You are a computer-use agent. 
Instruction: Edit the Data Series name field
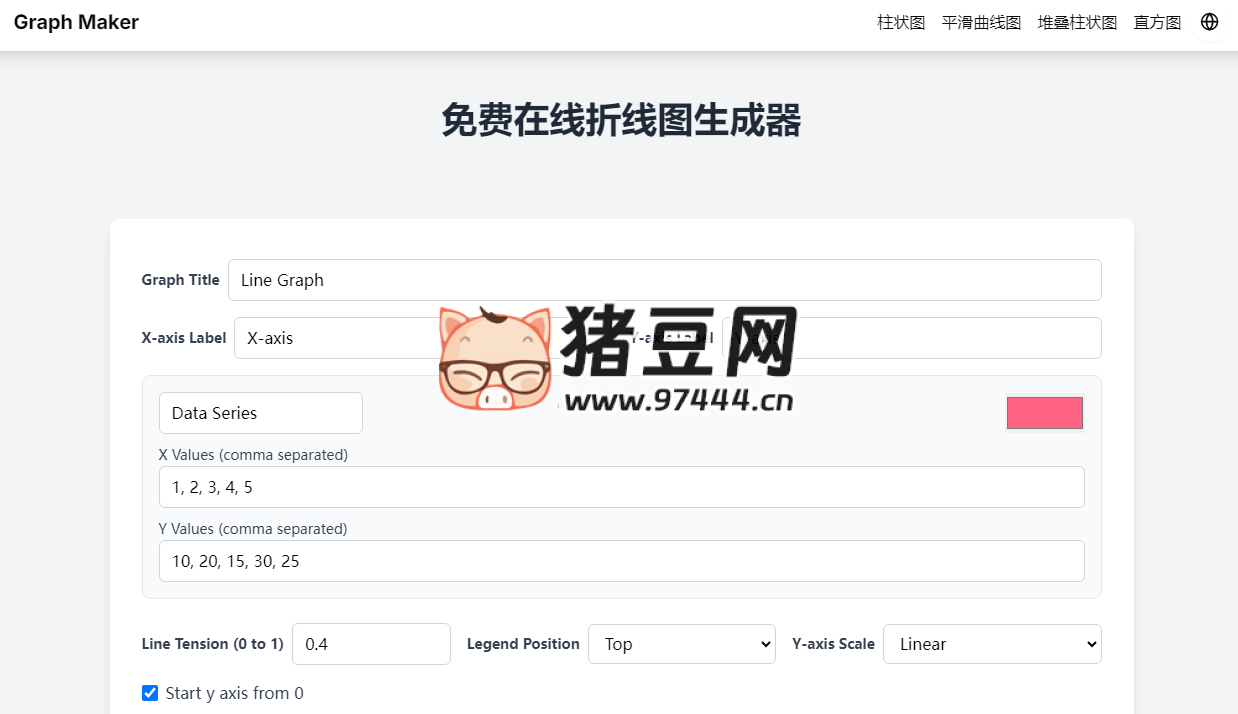(260, 412)
